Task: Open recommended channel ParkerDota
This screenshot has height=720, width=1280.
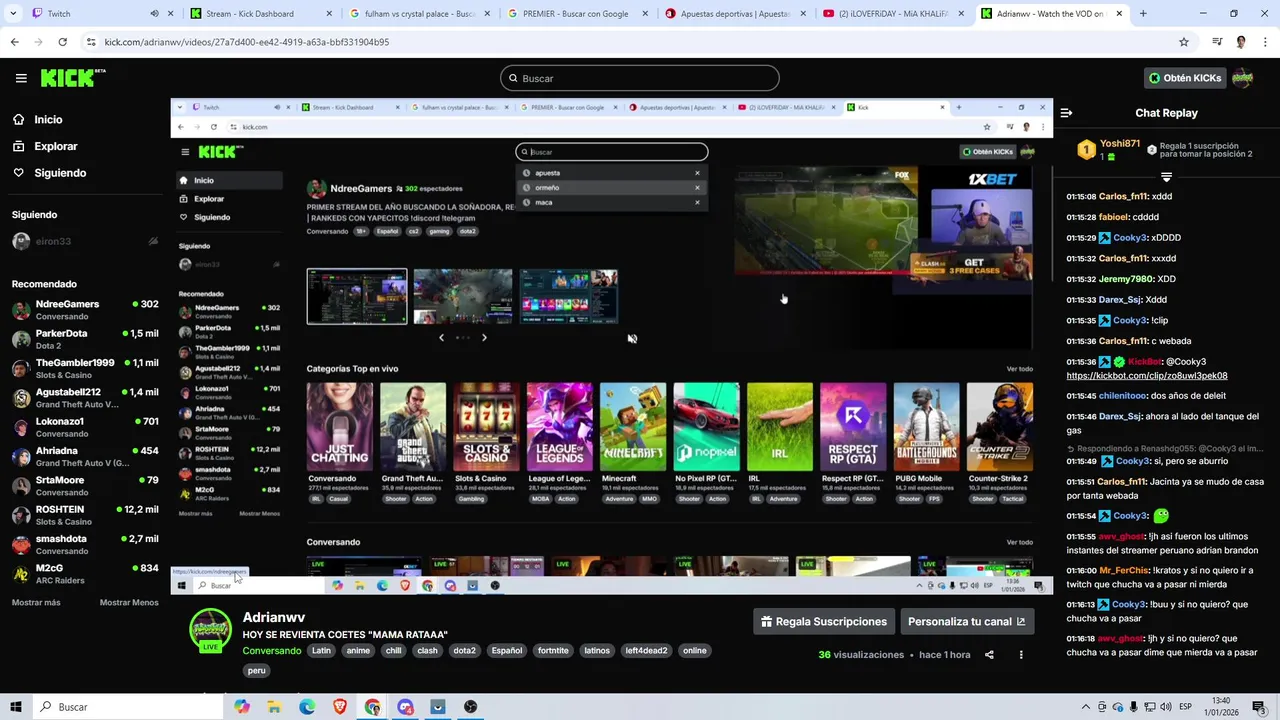Action: (x=85, y=339)
